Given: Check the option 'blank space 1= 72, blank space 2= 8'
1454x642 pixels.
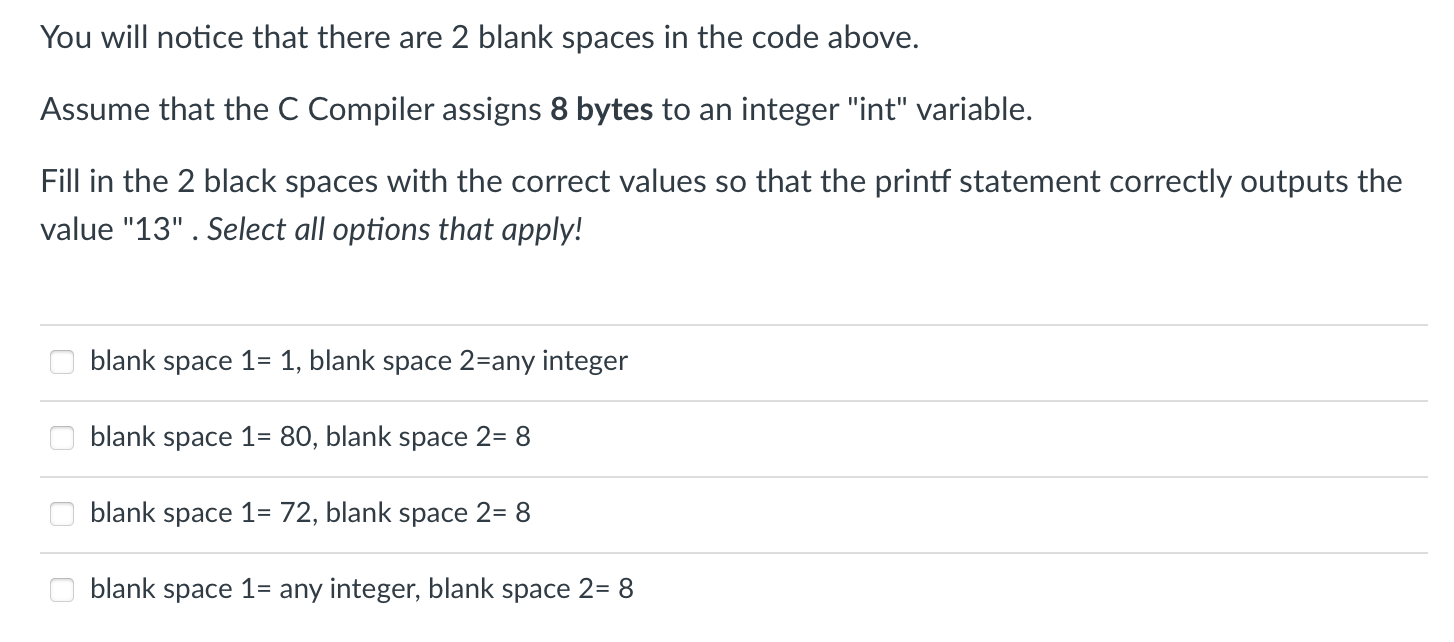Looking at the screenshot, I should coord(62,514).
